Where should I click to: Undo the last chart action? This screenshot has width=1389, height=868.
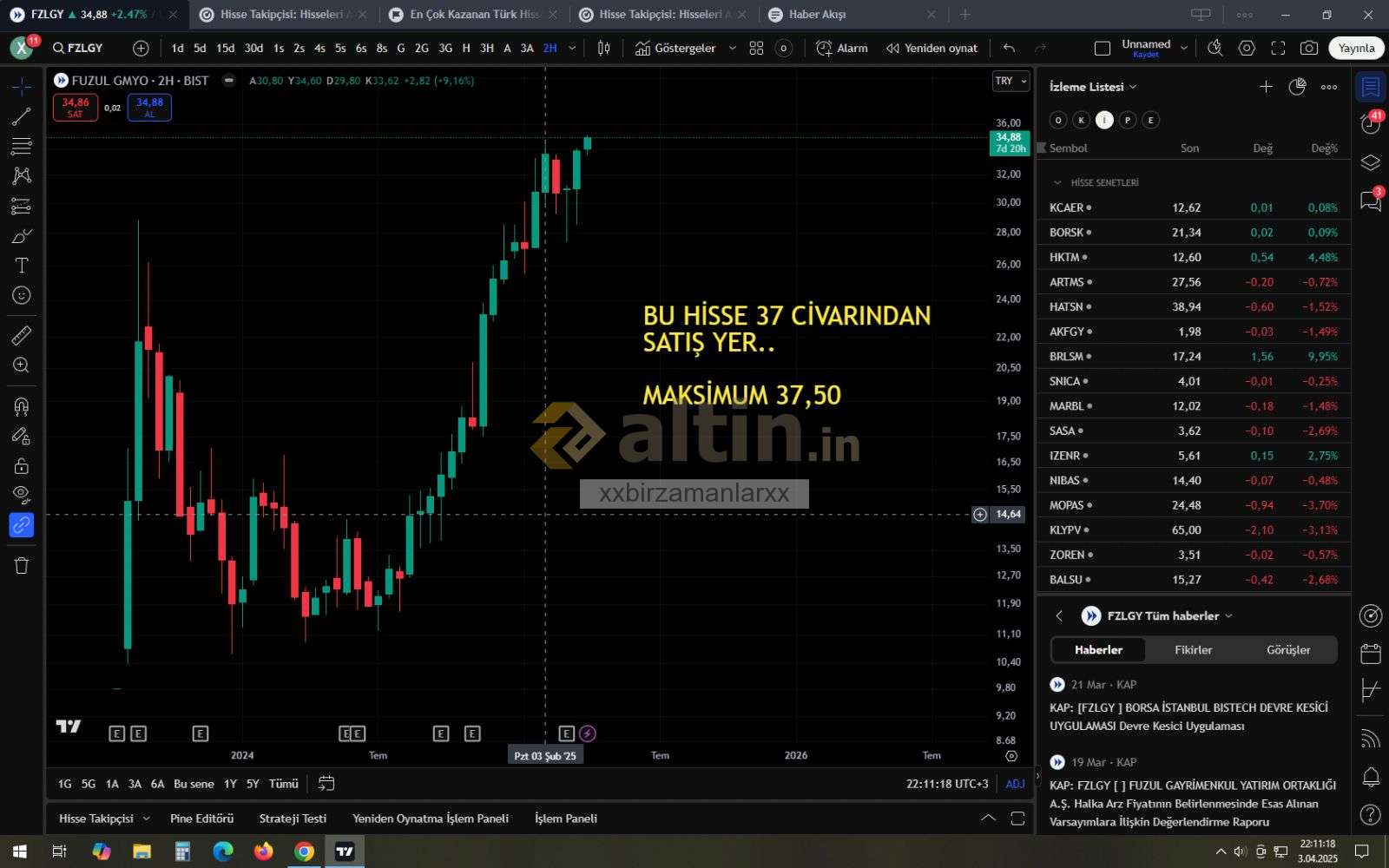click(1009, 49)
